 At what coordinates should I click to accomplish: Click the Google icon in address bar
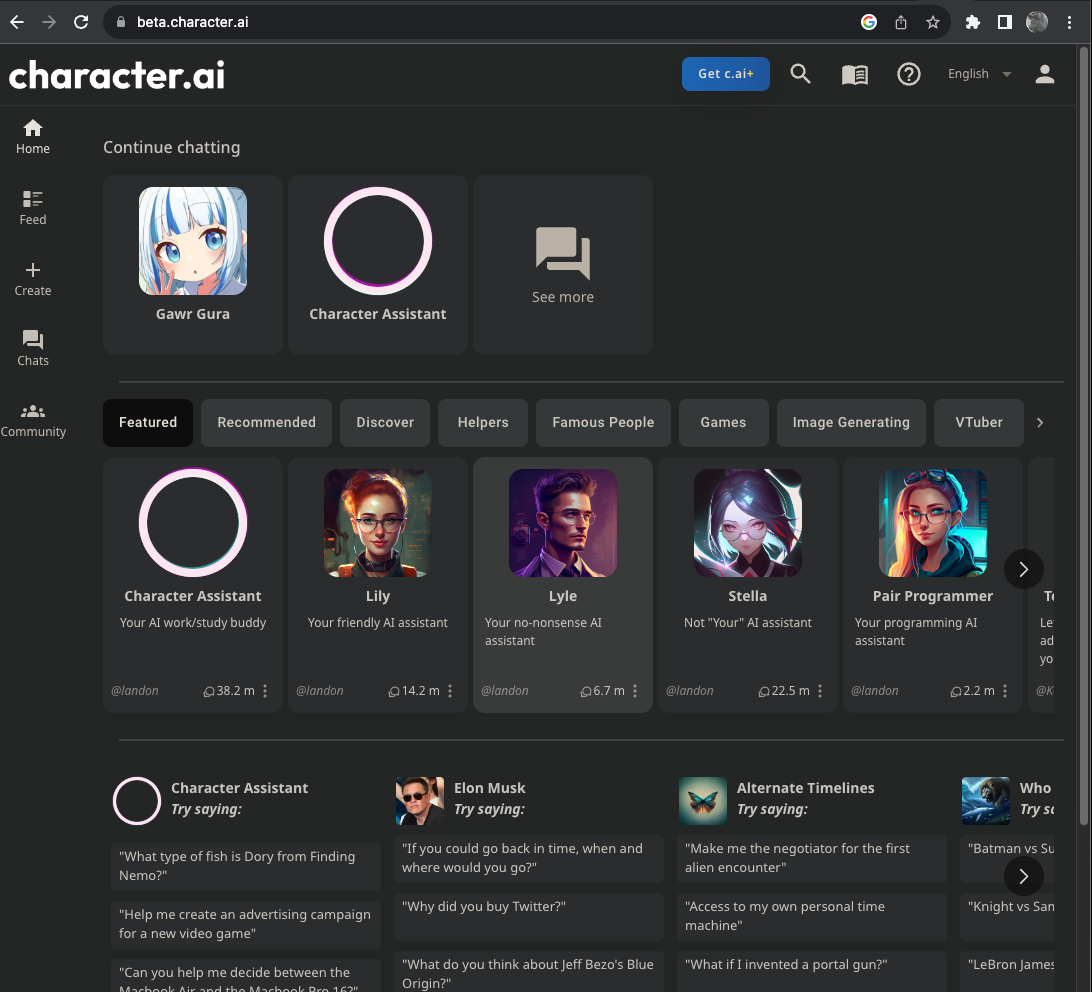coord(868,22)
